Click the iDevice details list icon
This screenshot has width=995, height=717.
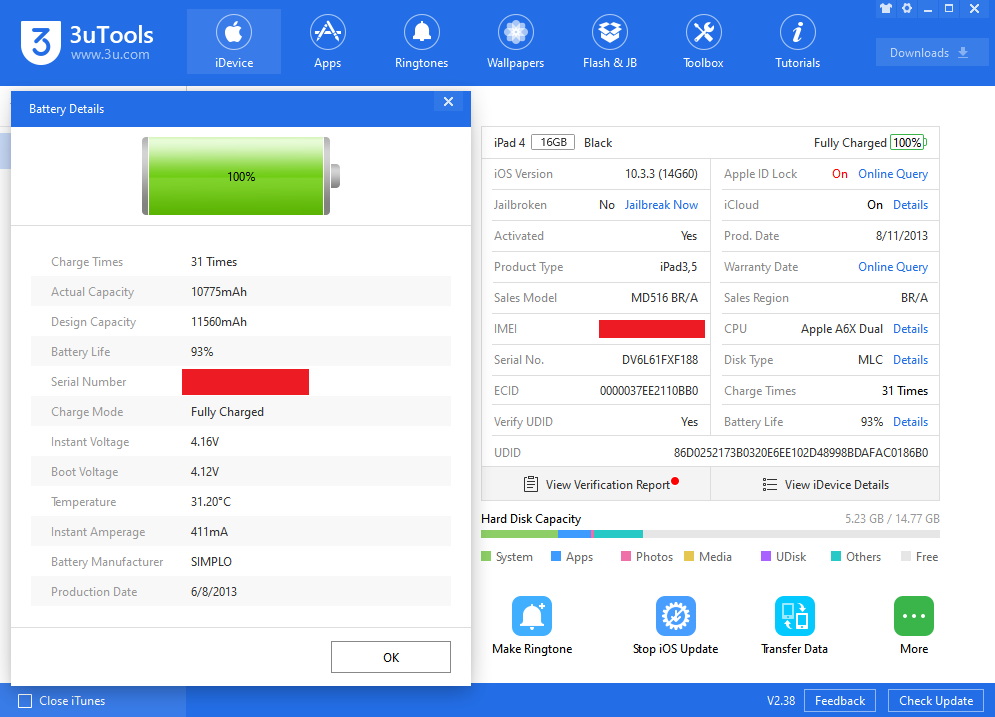point(770,484)
